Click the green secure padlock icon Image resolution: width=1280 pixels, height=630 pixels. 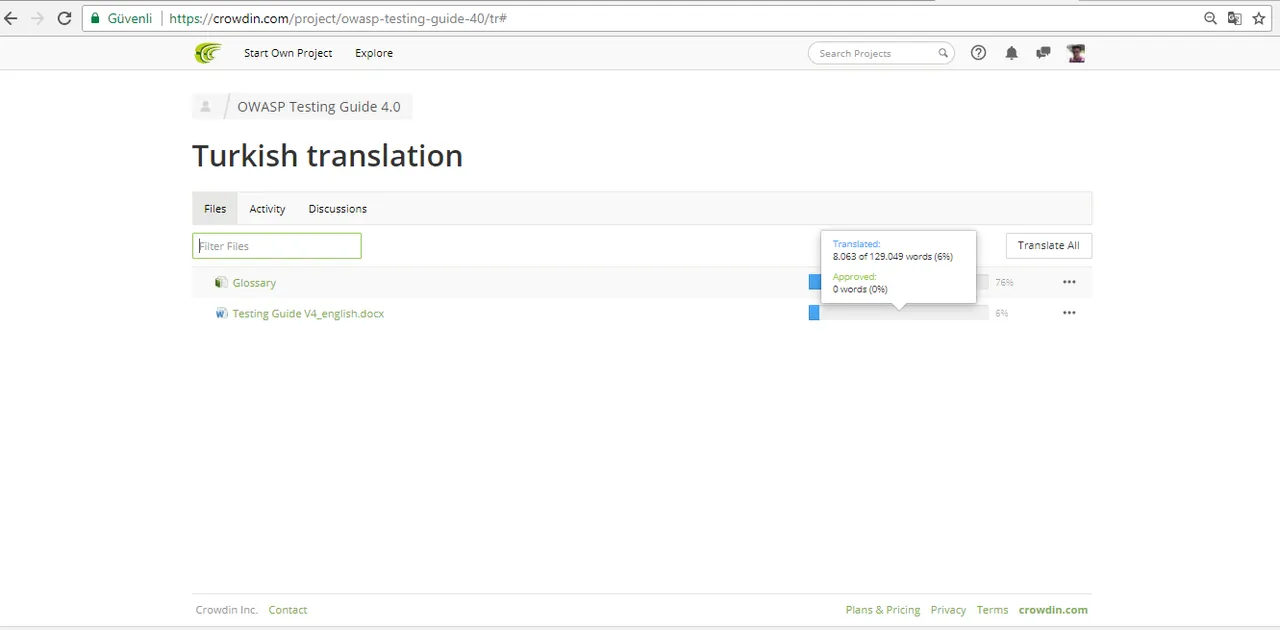click(x=96, y=18)
